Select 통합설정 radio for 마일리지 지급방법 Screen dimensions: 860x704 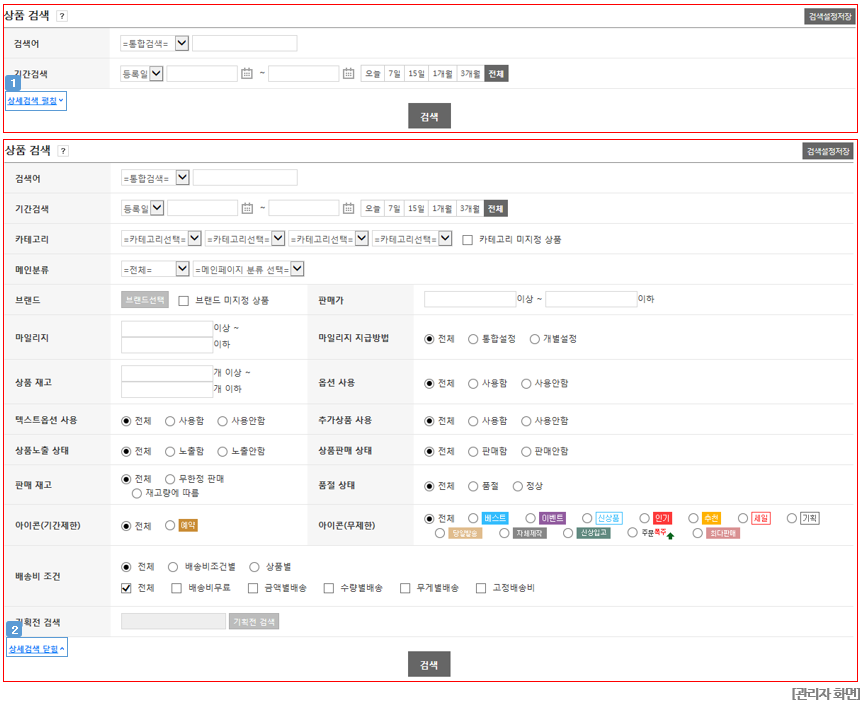pos(473,339)
